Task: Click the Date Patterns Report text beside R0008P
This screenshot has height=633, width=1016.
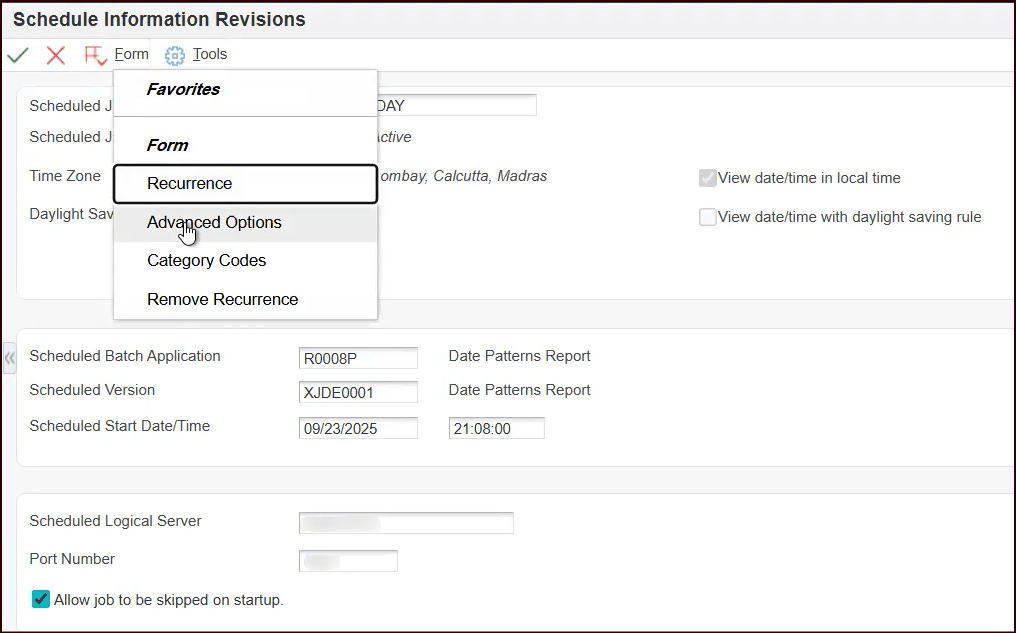Action: [519, 356]
